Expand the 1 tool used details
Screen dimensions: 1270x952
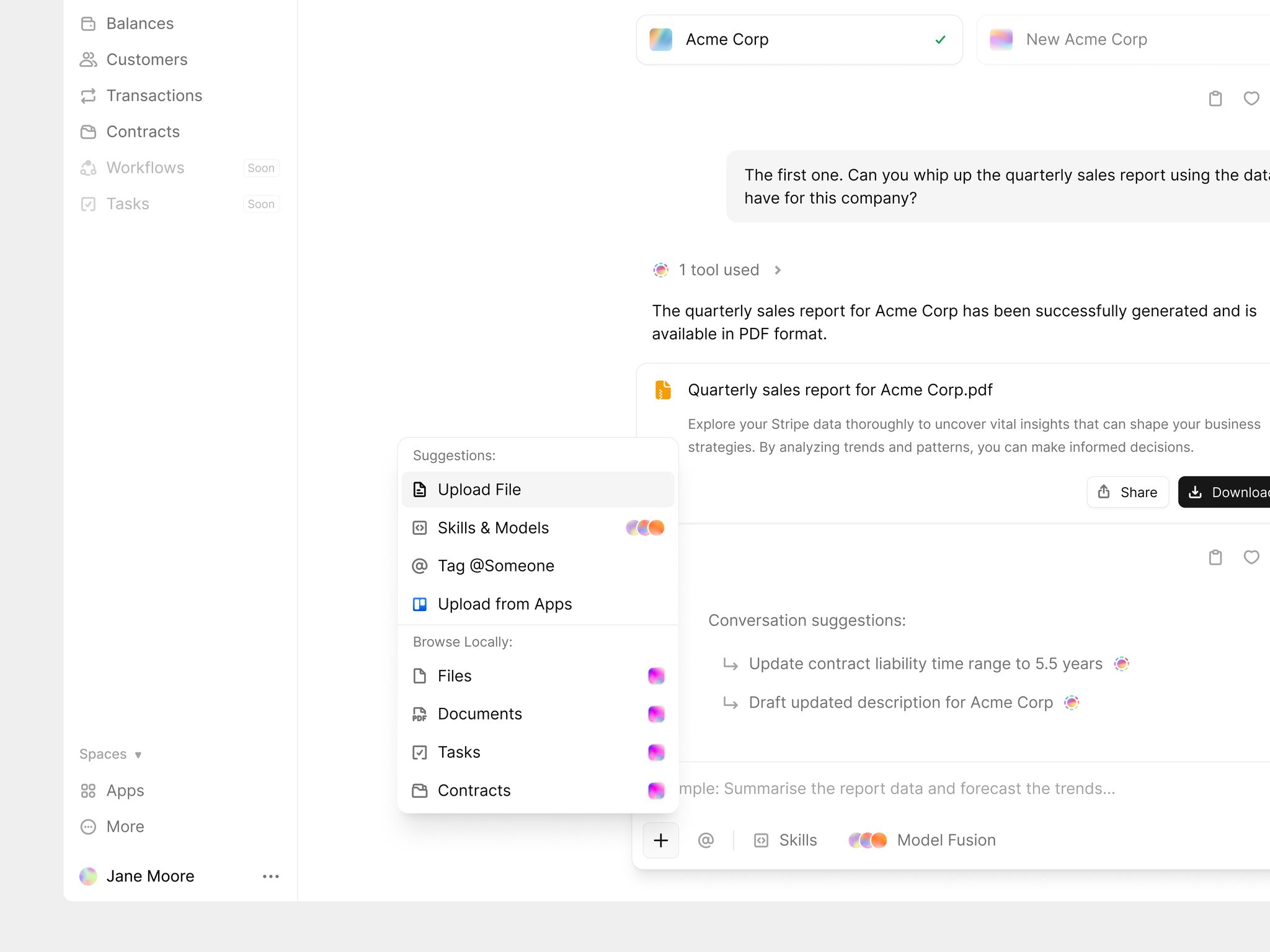(x=717, y=270)
